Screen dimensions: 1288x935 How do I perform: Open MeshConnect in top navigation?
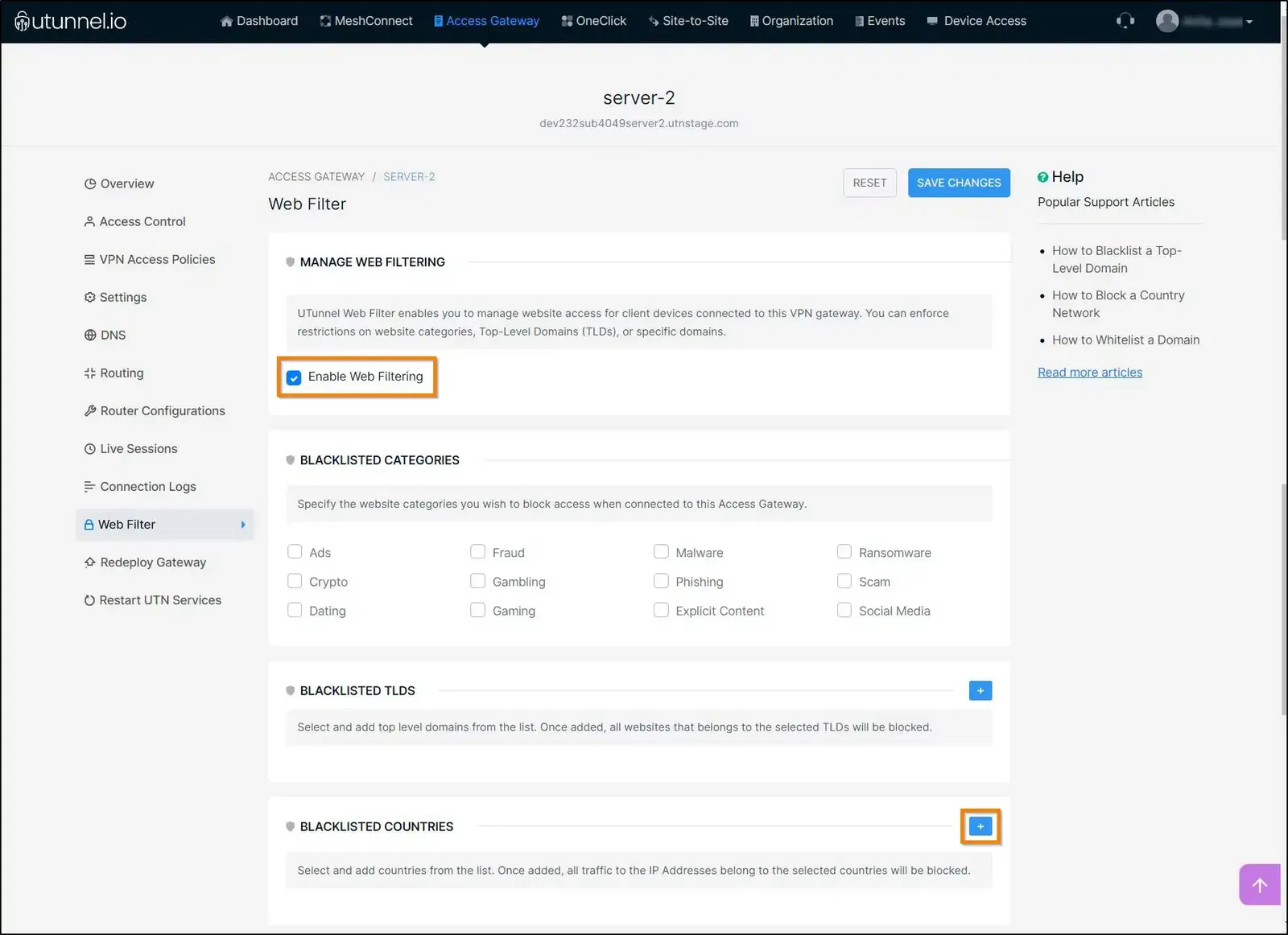point(366,21)
